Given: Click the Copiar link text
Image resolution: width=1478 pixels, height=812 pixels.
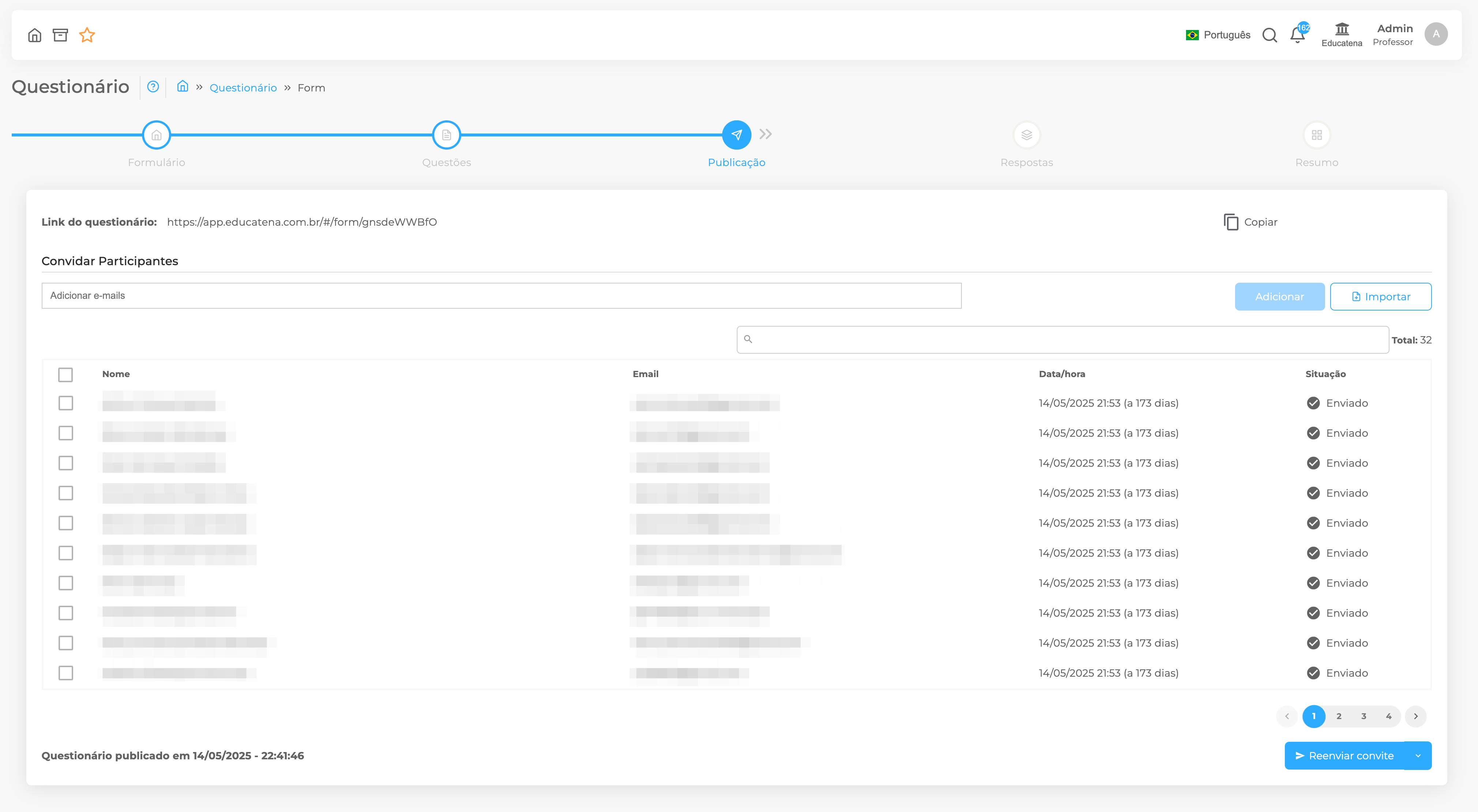Looking at the screenshot, I should 1261,222.
